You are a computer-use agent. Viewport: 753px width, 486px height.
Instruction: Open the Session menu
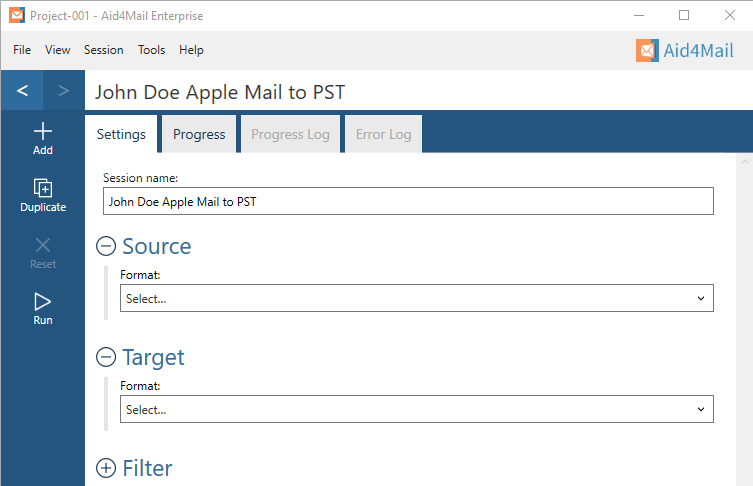(x=104, y=50)
